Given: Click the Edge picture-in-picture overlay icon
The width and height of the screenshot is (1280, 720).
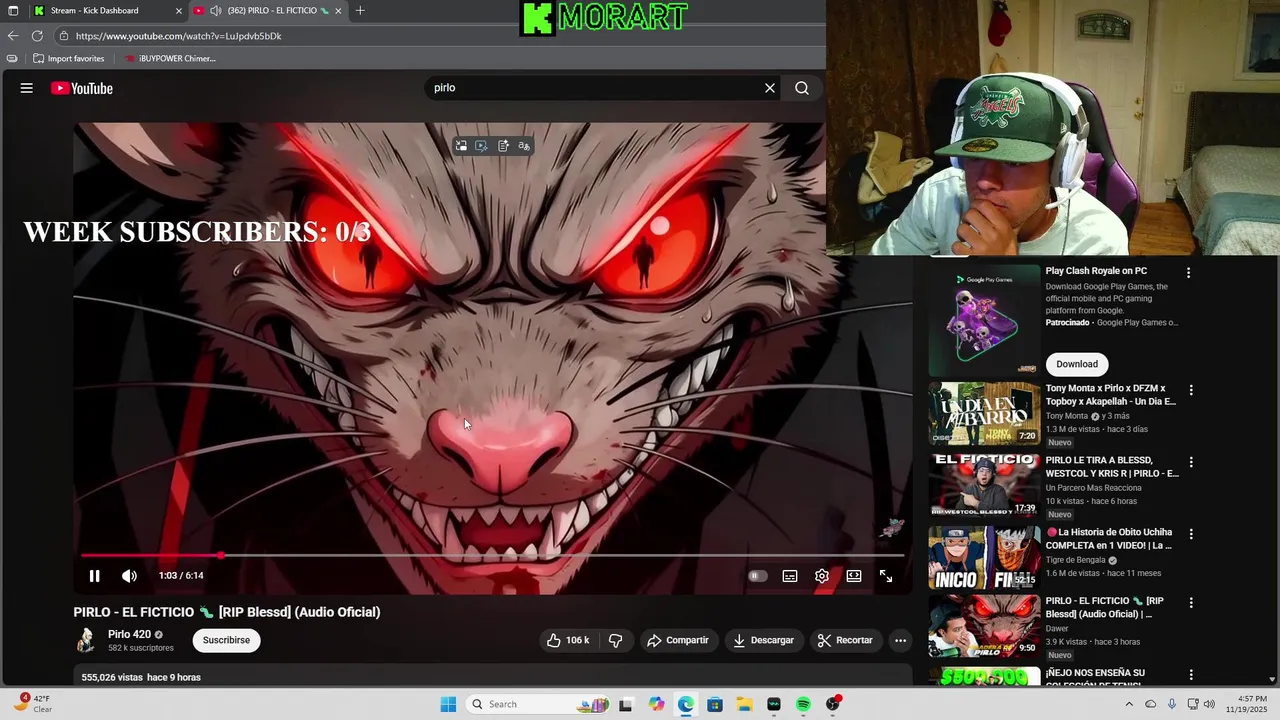Looking at the screenshot, I should click(461, 146).
